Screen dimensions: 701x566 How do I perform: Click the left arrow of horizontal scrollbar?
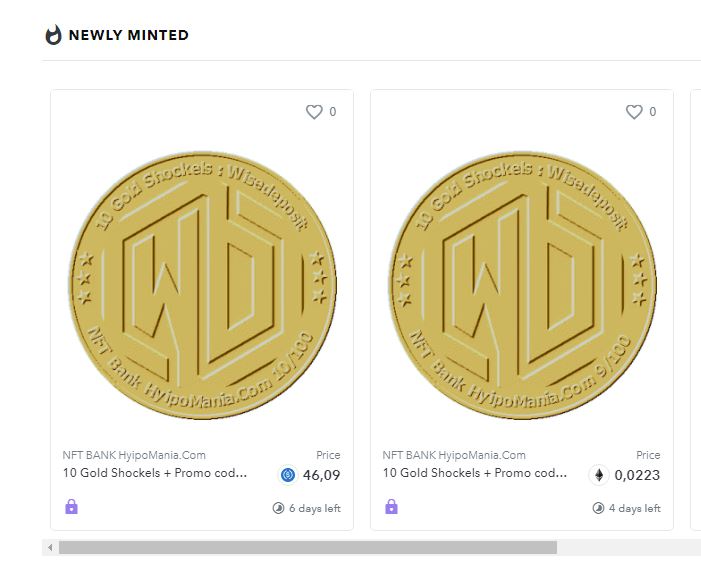47,547
